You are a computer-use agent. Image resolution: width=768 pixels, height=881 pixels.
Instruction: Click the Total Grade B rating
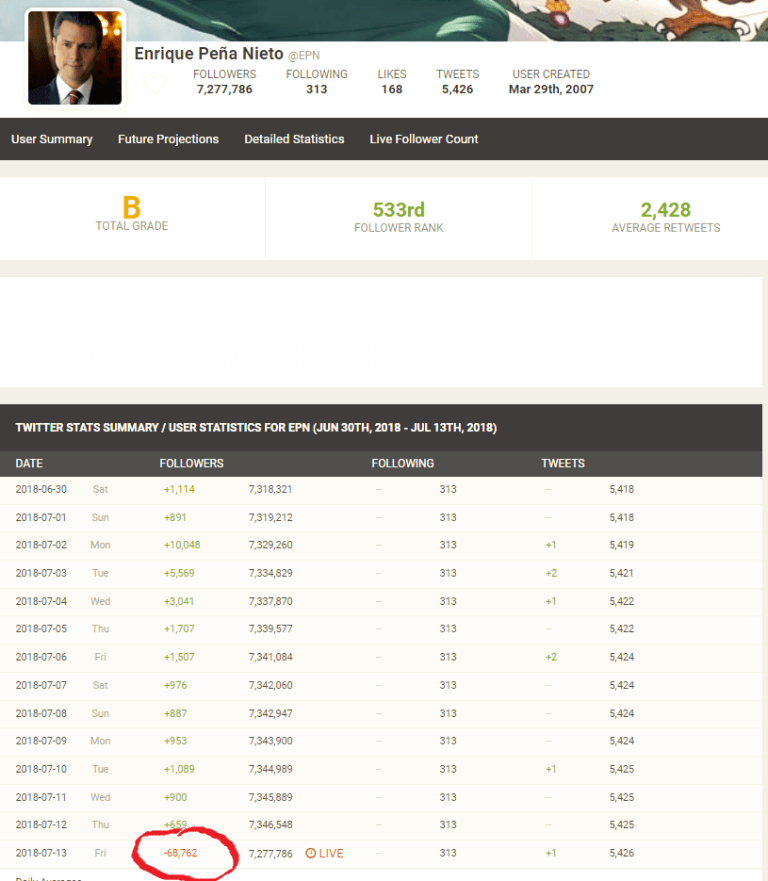pyautogui.click(x=131, y=208)
